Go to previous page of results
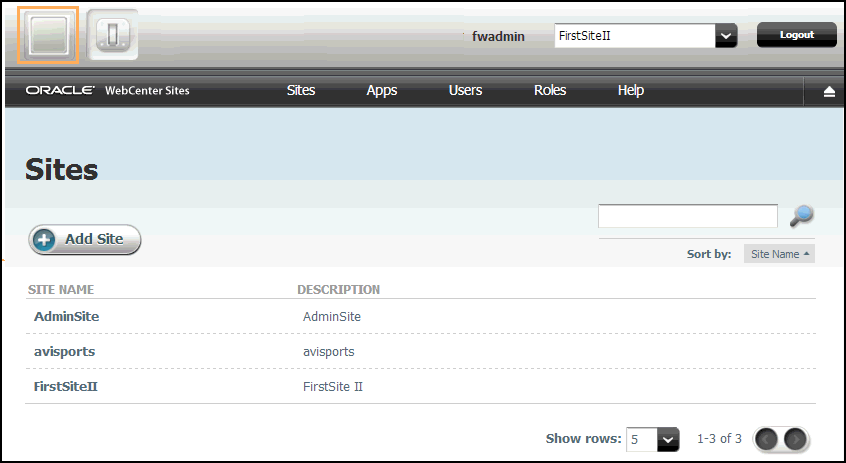This screenshot has height=463, width=846. tap(766, 439)
